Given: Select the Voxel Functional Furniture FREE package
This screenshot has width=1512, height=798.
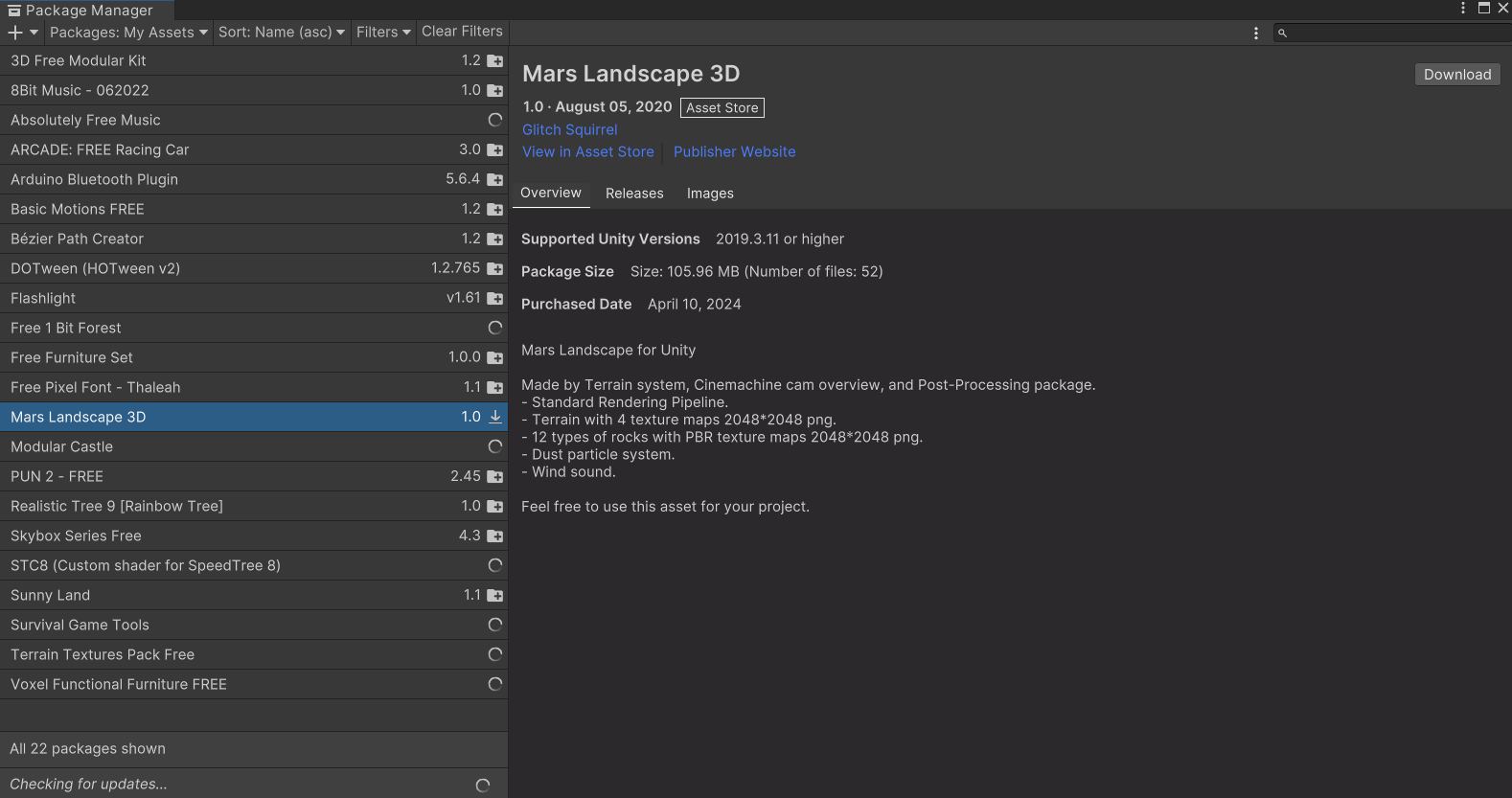Looking at the screenshot, I should click(x=254, y=684).
